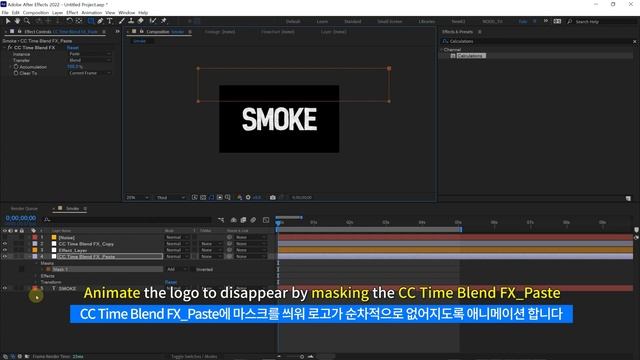Screen dimensions: 640x360
Task: Open the viewer resolution dropdown
Action: pos(171,198)
